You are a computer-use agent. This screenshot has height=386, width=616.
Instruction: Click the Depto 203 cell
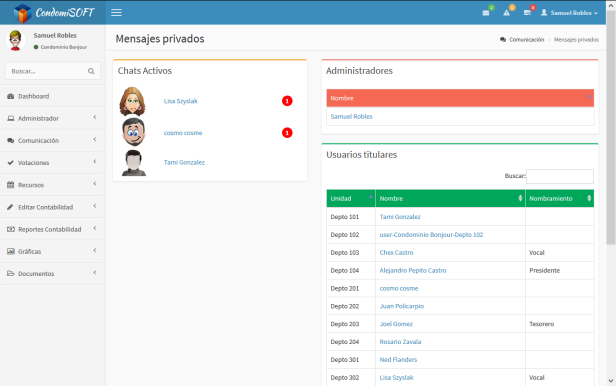point(351,324)
